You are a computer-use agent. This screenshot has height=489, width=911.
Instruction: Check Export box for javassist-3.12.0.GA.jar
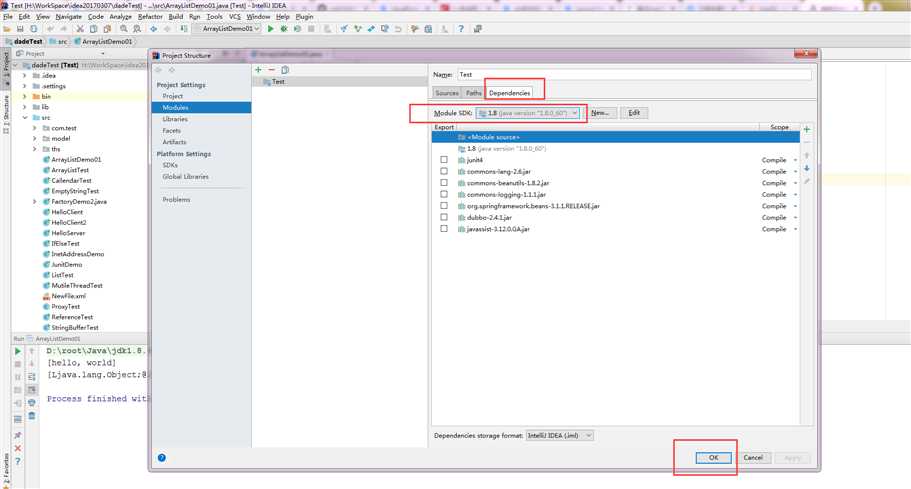point(444,229)
